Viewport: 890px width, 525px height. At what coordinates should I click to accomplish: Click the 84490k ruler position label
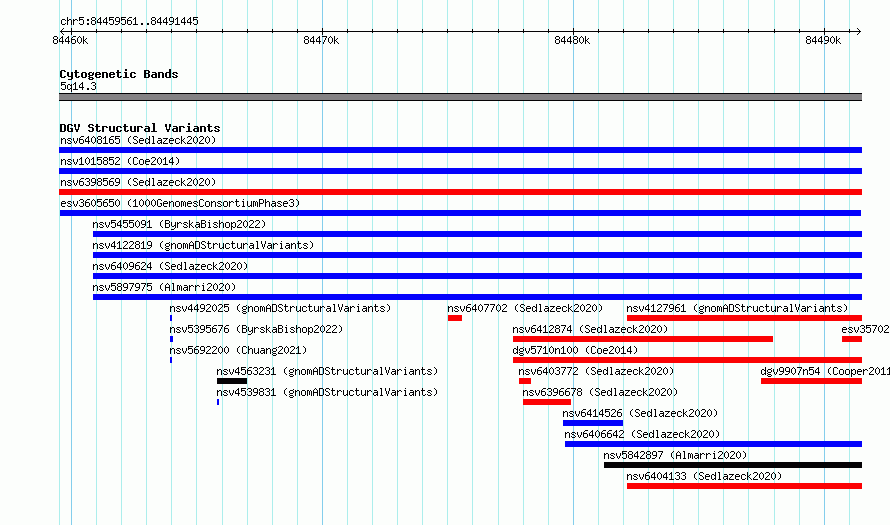tap(823, 40)
